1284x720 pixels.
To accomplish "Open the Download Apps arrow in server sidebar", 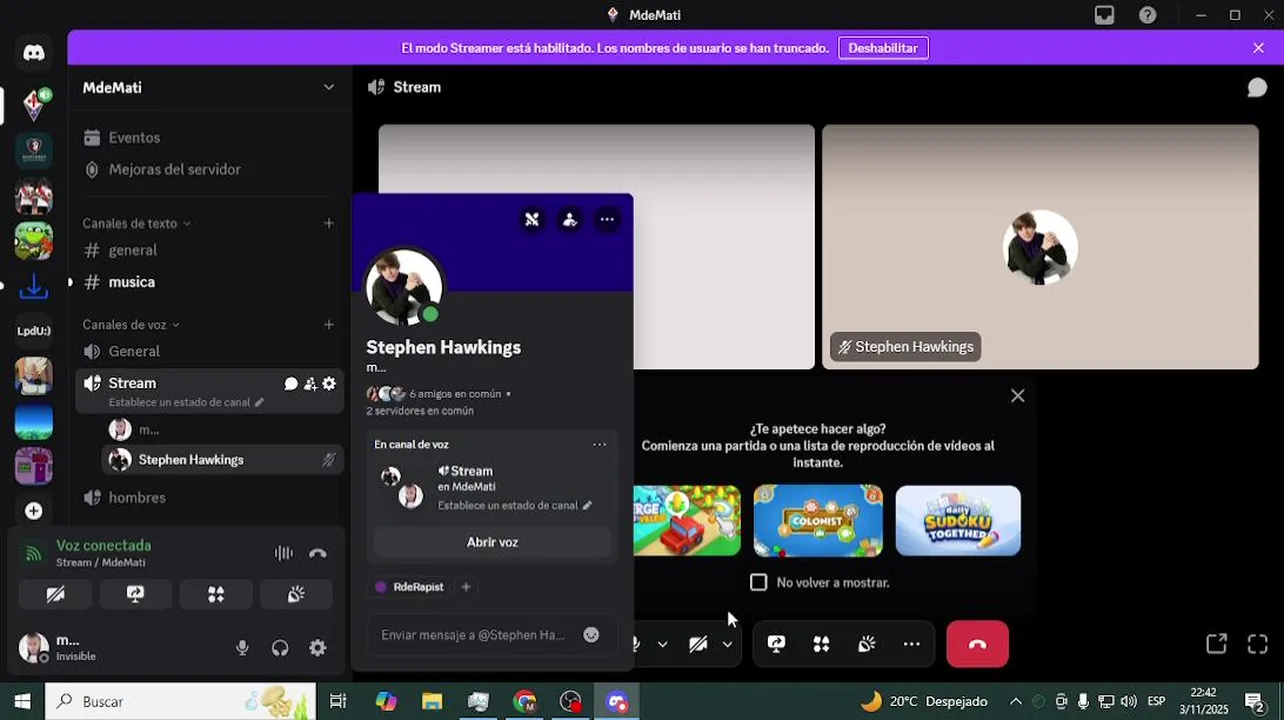I will [34, 287].
